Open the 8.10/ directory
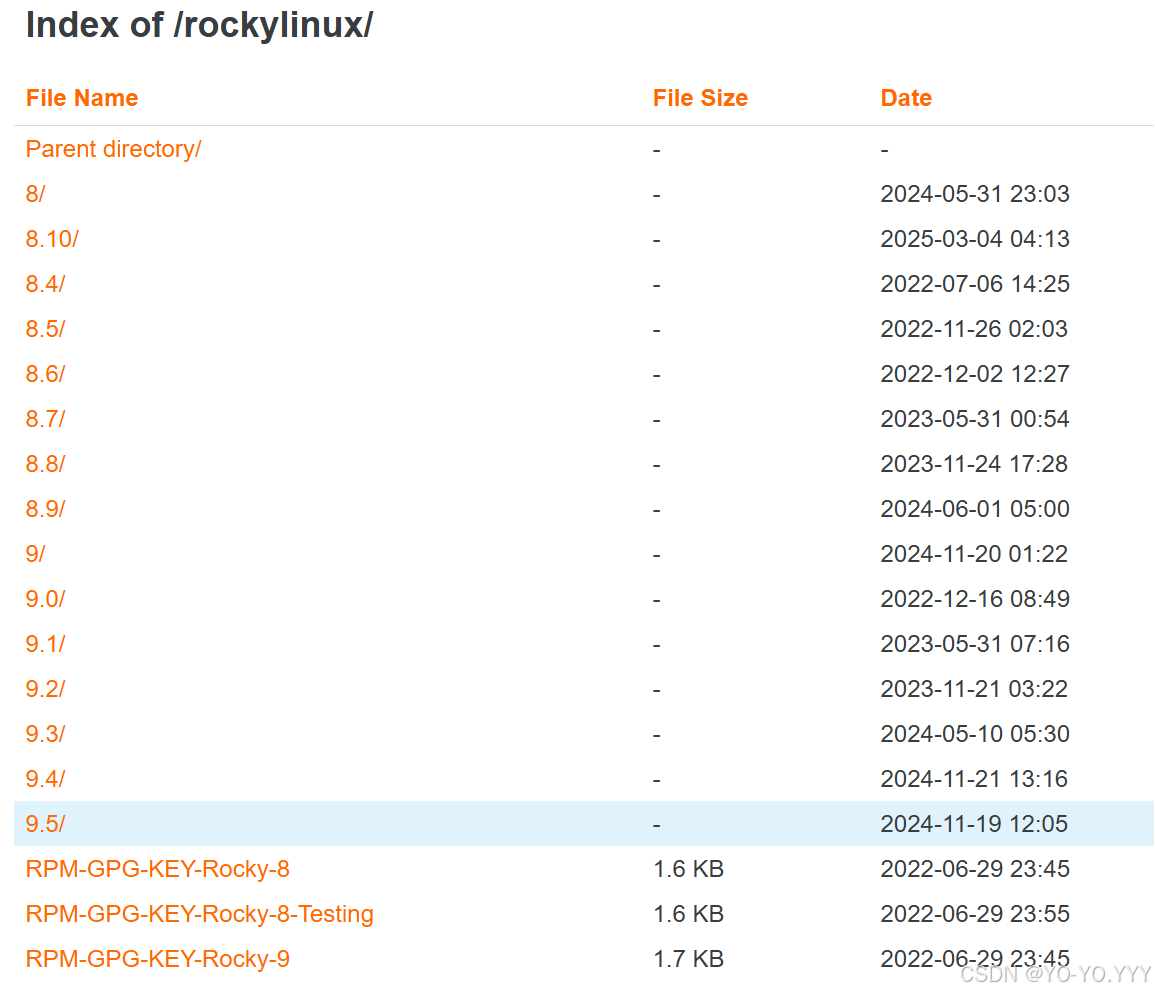 (52, 239)
